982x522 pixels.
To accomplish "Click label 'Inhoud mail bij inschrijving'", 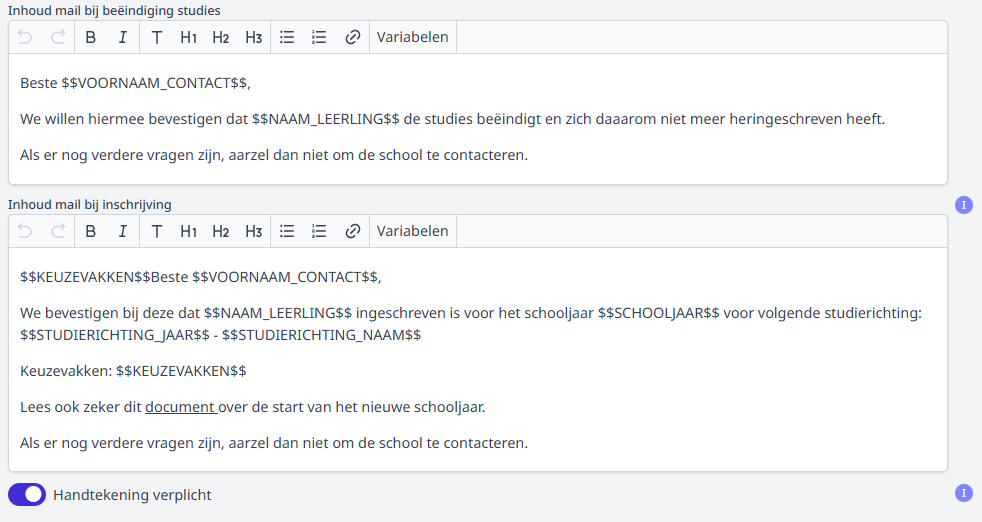I will tap(90, 205).
